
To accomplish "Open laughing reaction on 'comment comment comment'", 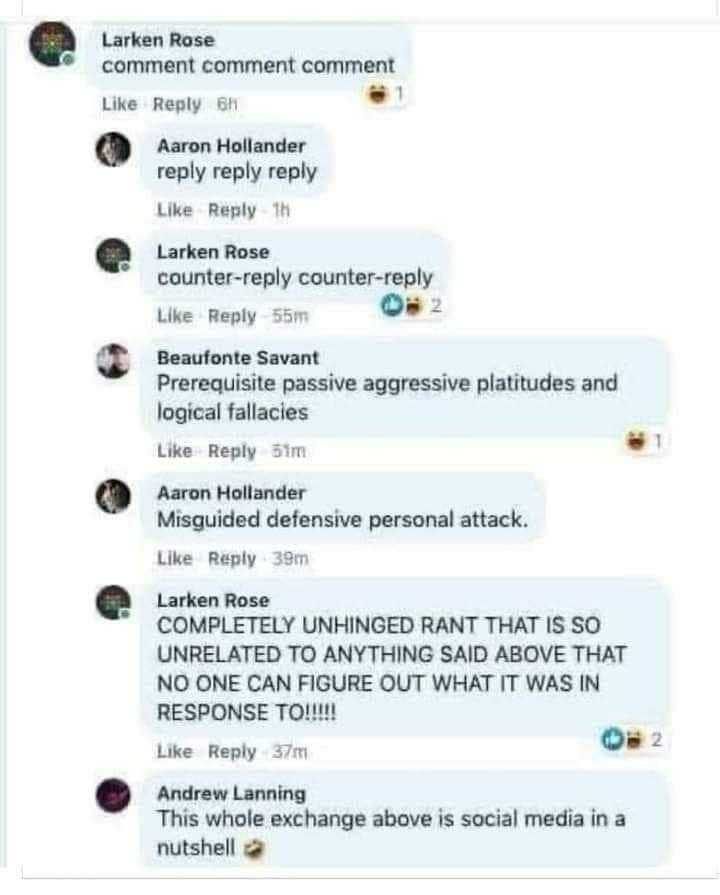I will click(385, 94).
